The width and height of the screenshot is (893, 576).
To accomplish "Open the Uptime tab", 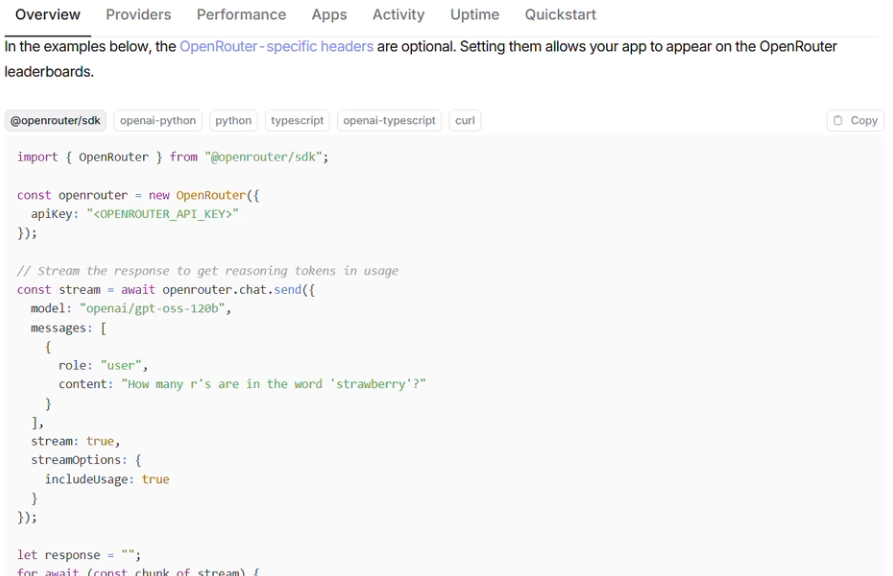I will 475,15.
